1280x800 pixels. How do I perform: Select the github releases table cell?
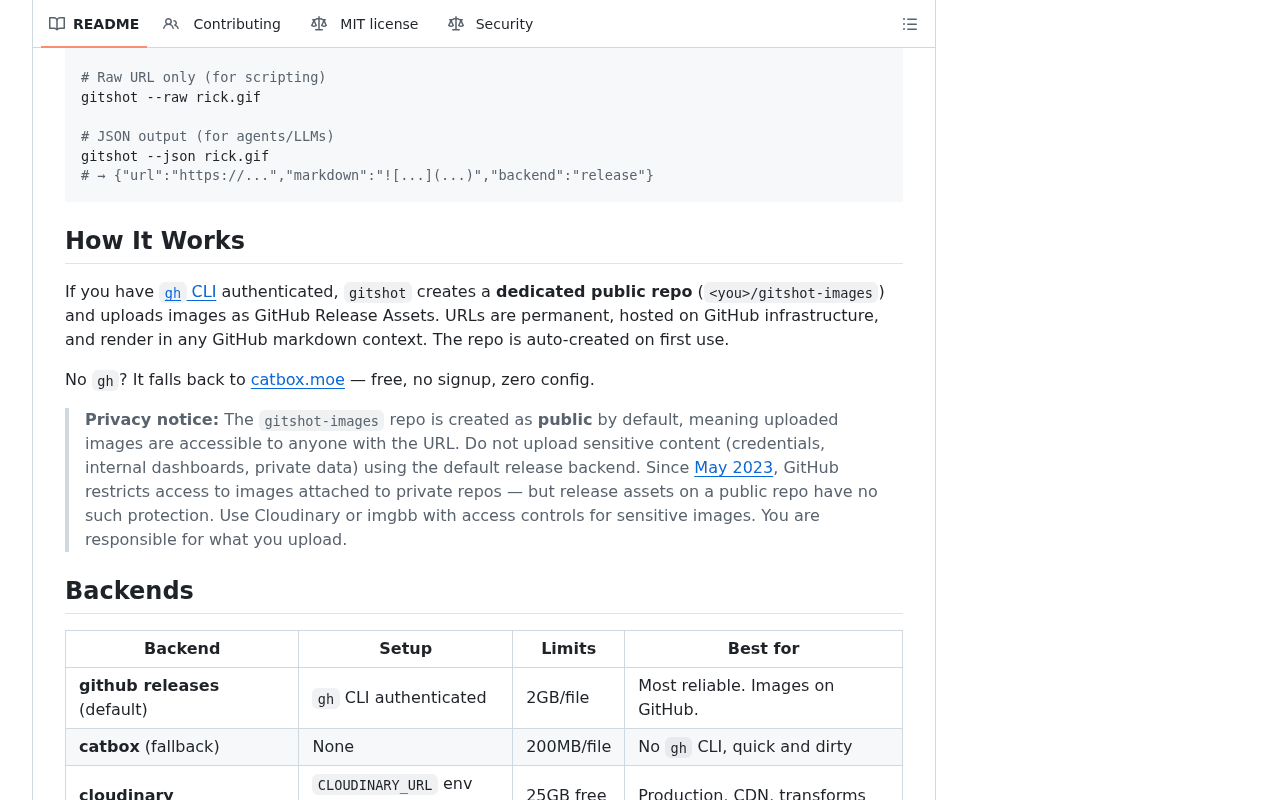coord(182,698)
